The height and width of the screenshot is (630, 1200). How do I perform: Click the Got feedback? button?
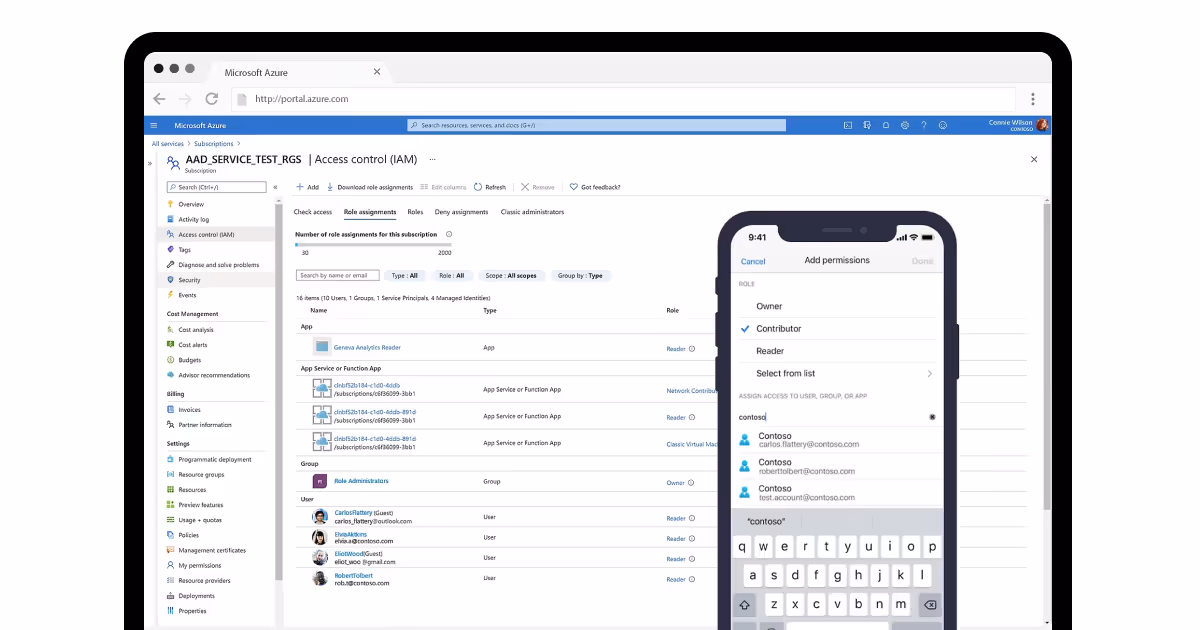tap(595, 187)
